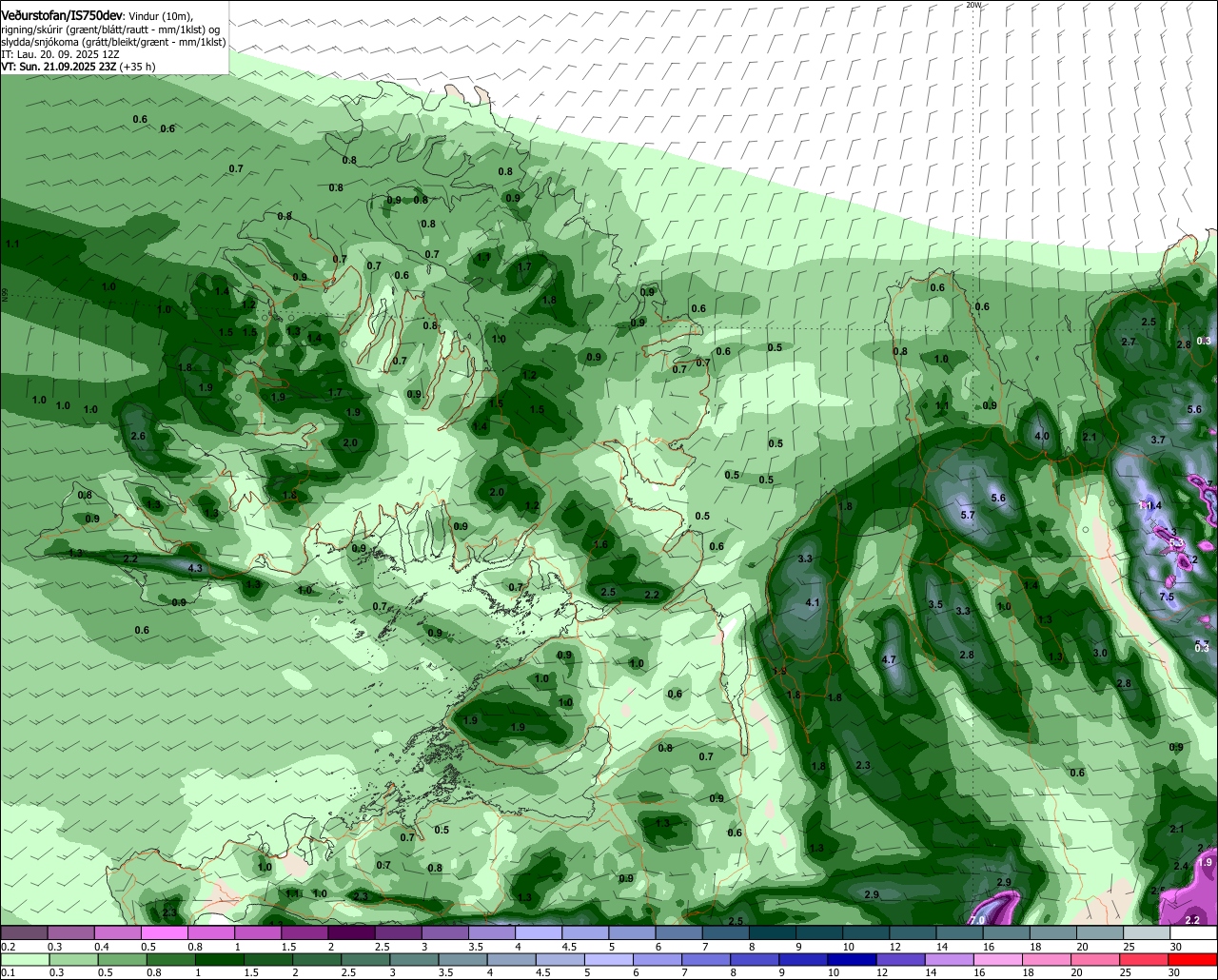
Task: Click the 7.0 value beside the purple area
Action: tap(977, 920)
